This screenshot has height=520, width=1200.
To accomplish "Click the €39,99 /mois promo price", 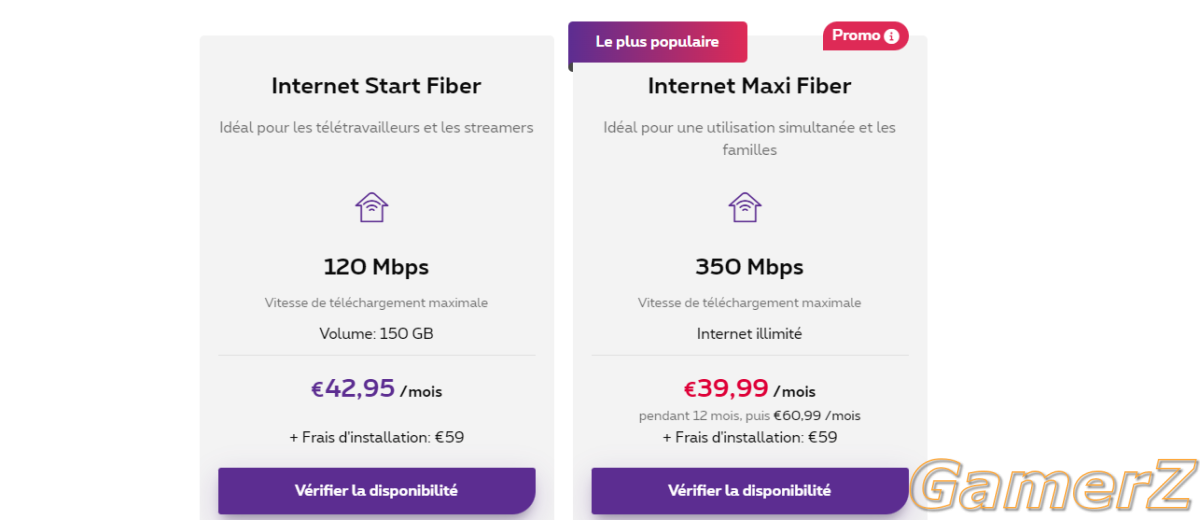I will (x=750, y=389).
